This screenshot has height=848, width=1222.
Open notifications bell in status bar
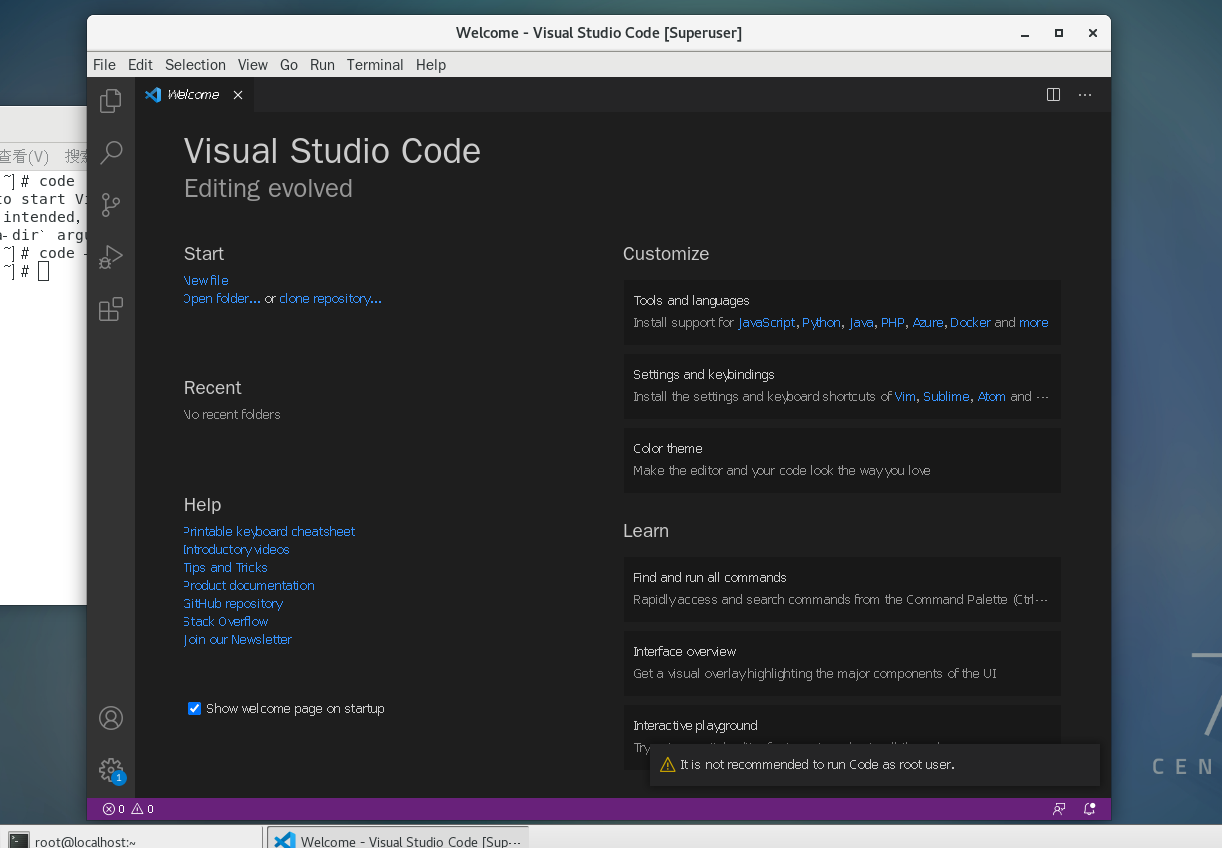click(1090, 809)
